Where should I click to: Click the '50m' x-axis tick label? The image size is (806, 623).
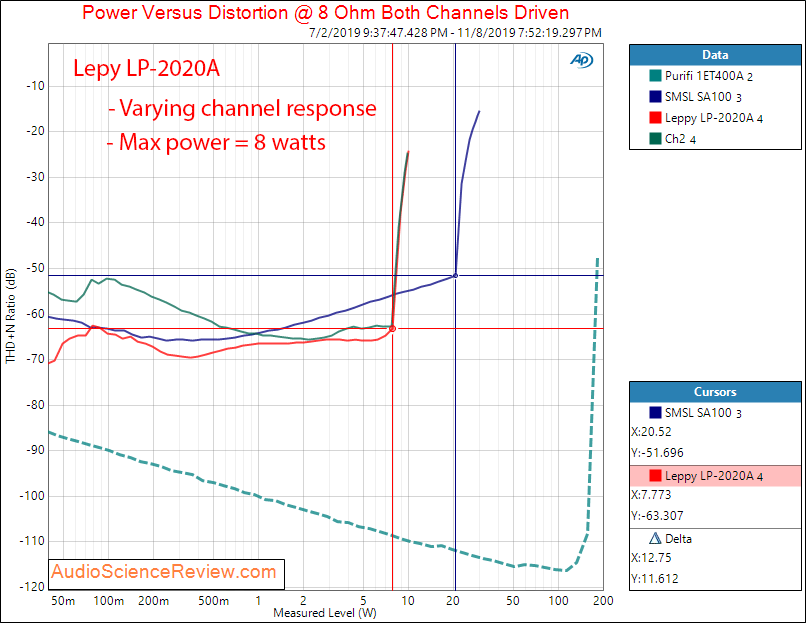[x=63, y=601]
